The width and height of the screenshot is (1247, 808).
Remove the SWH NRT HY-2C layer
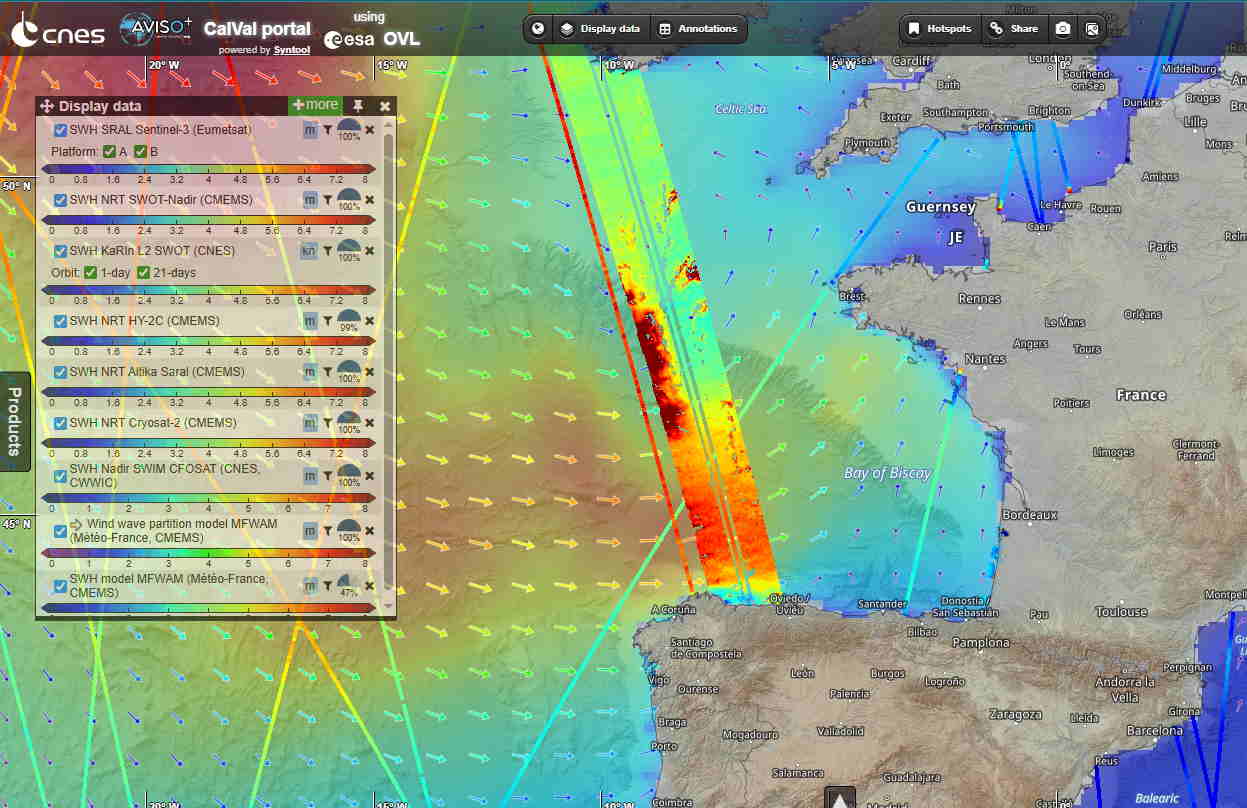click(x=369, y=321)
